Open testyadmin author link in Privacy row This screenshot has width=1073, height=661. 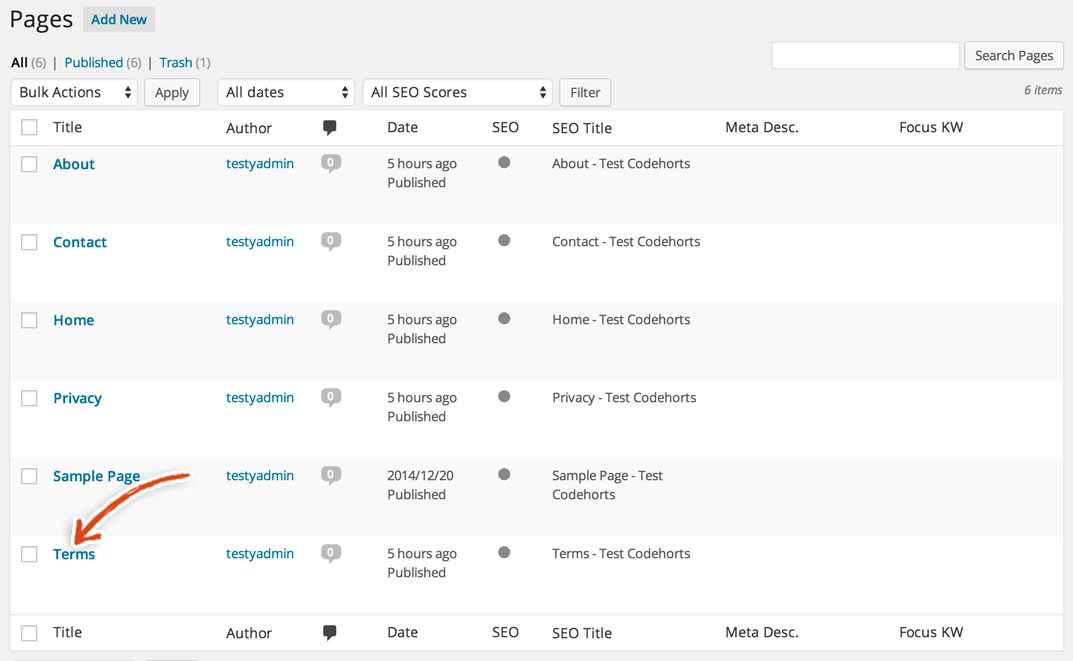[260, 398]
